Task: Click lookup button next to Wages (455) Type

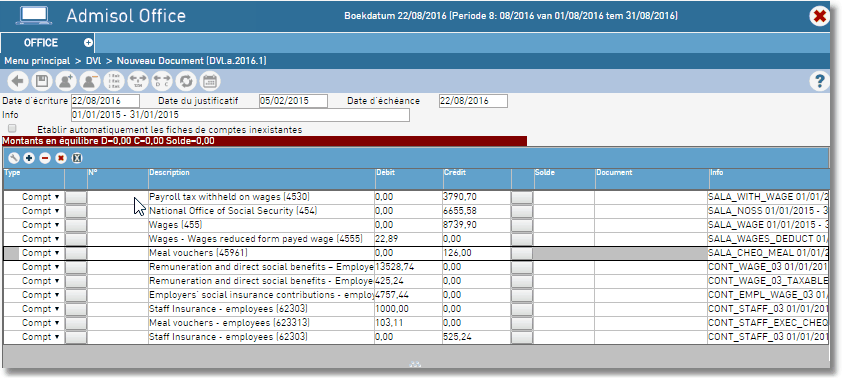Action: tap(76, 225)
